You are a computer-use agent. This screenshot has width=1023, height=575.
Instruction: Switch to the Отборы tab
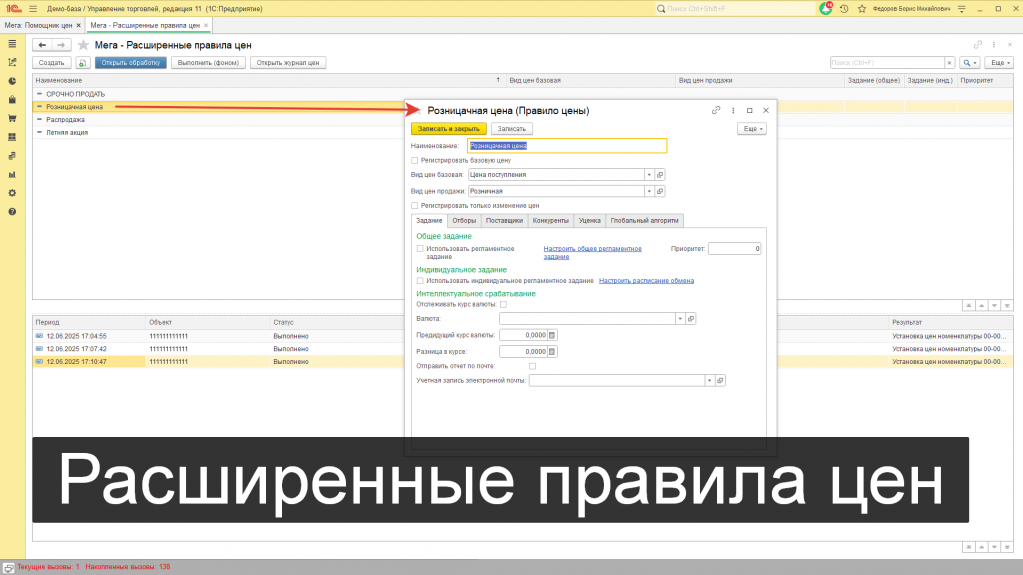(x=465, y=221)
